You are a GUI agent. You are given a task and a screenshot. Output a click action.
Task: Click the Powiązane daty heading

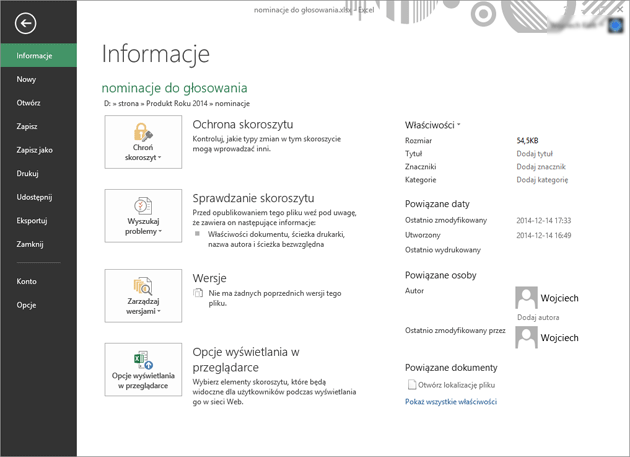coord(437,204)
